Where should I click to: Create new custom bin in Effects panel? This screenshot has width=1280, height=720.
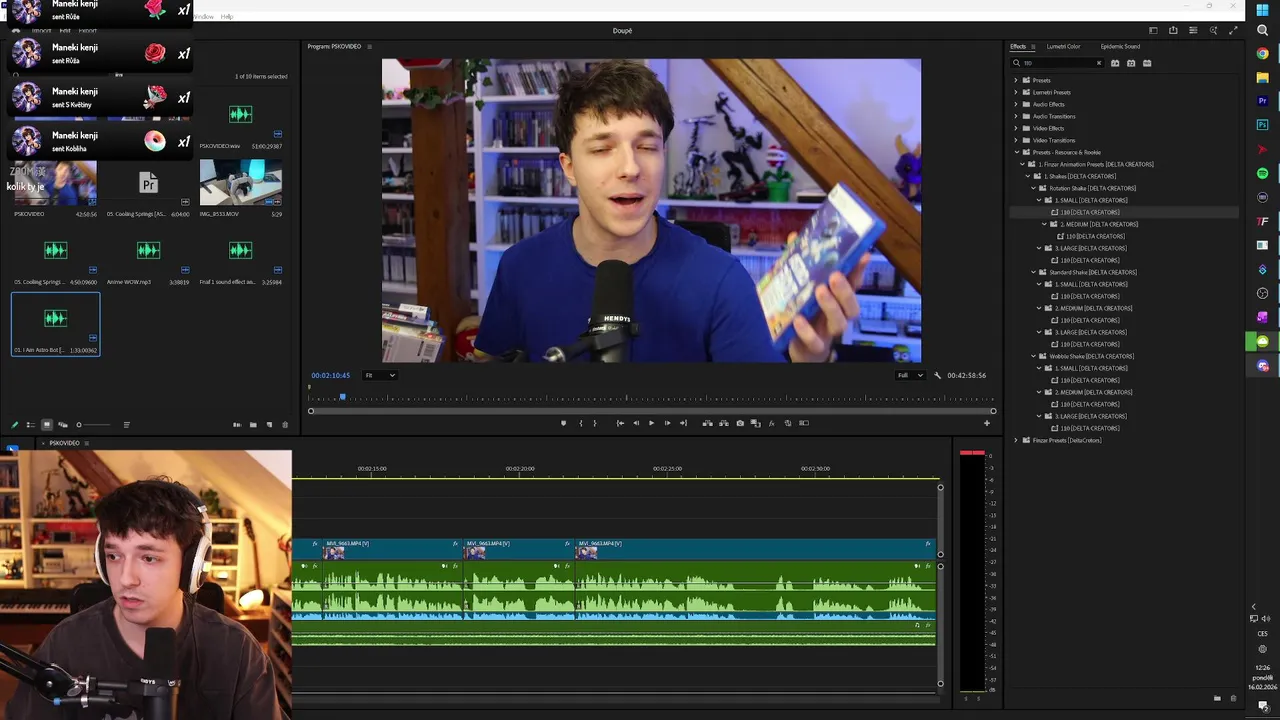pyautogui.click(x=1217, y=698)
